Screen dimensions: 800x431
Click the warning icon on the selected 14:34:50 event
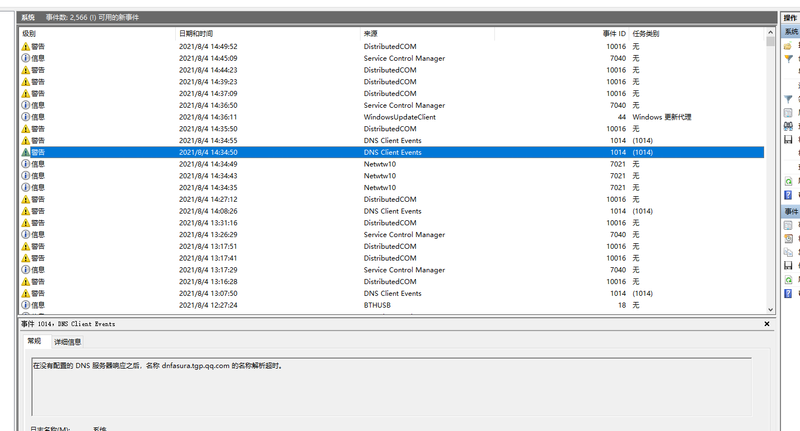click(x=26, y=152)
